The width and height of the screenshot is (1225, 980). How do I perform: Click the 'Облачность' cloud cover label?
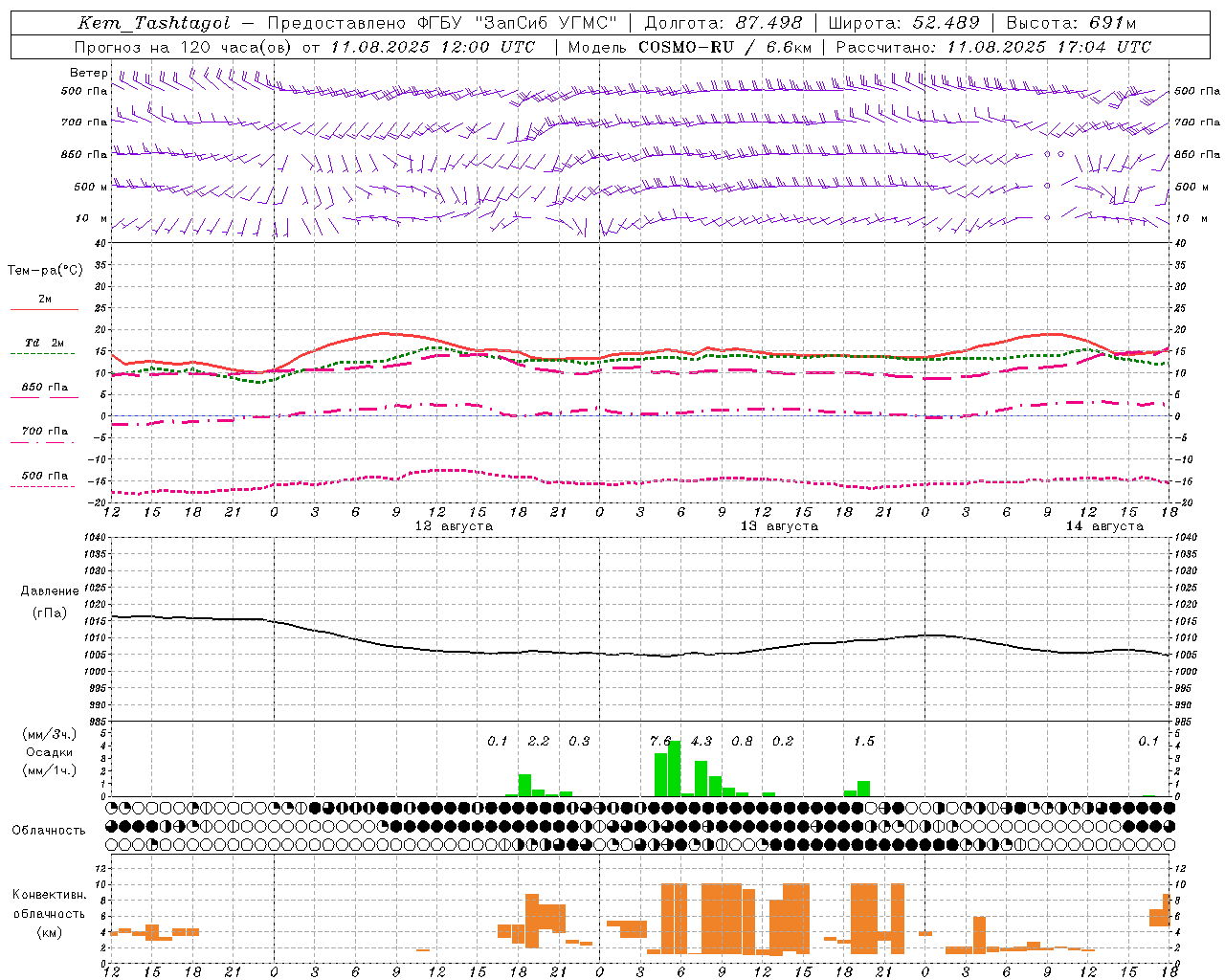click(49, 831)
